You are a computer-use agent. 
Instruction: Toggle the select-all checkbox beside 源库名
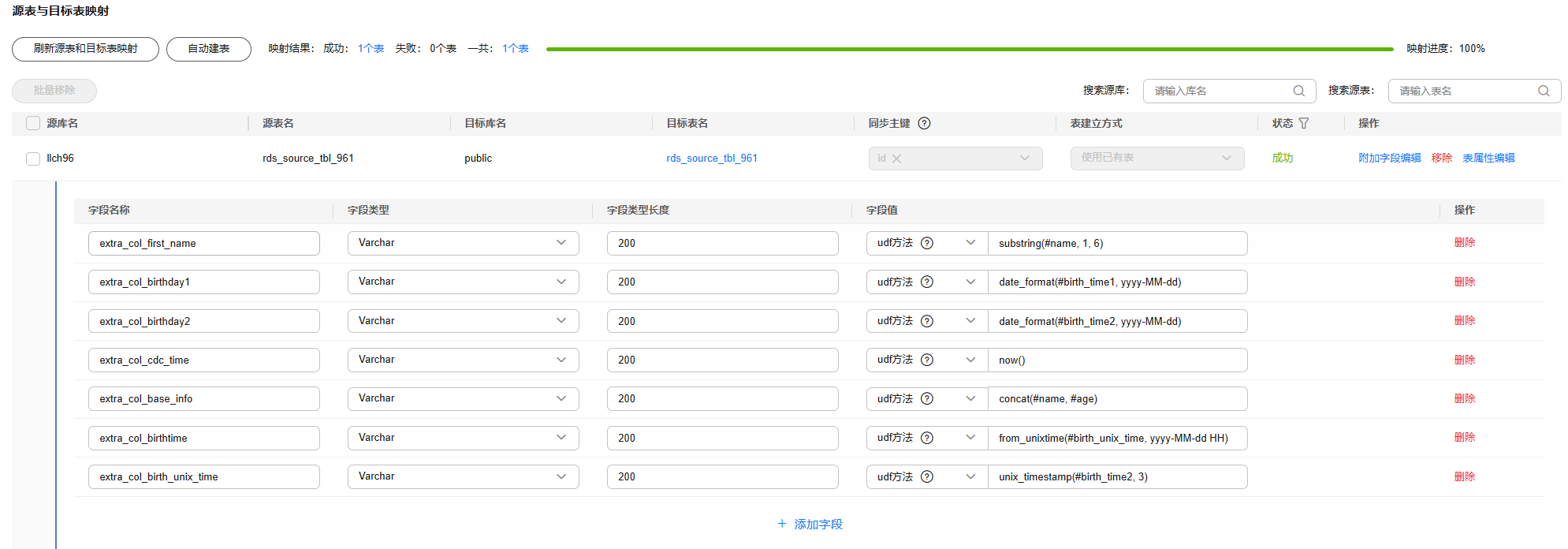33,123
